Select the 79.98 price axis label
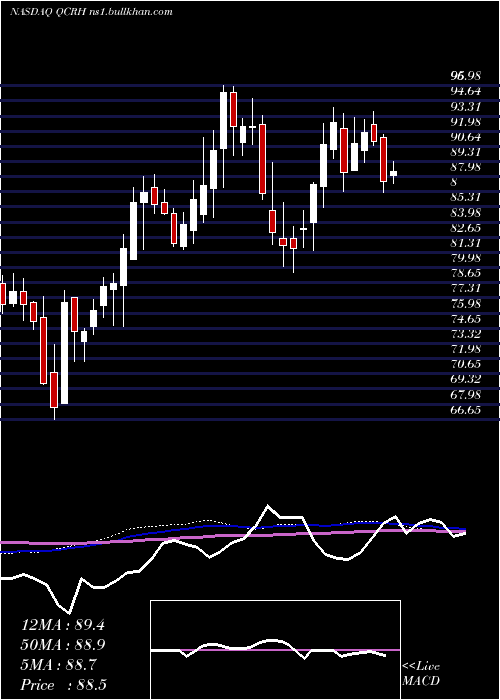The width and height of the screenshot is (500, 700). point(466,258)
